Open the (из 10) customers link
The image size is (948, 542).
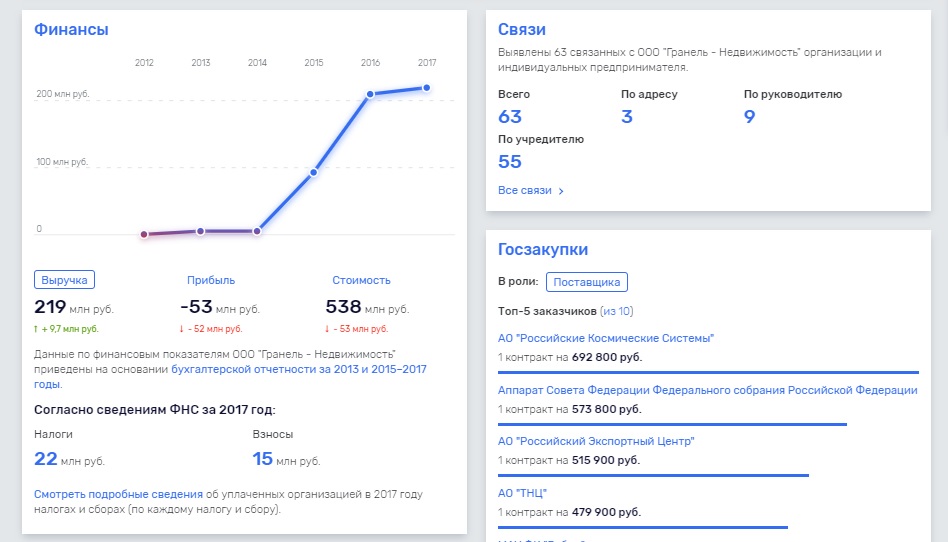pos(617,311)
